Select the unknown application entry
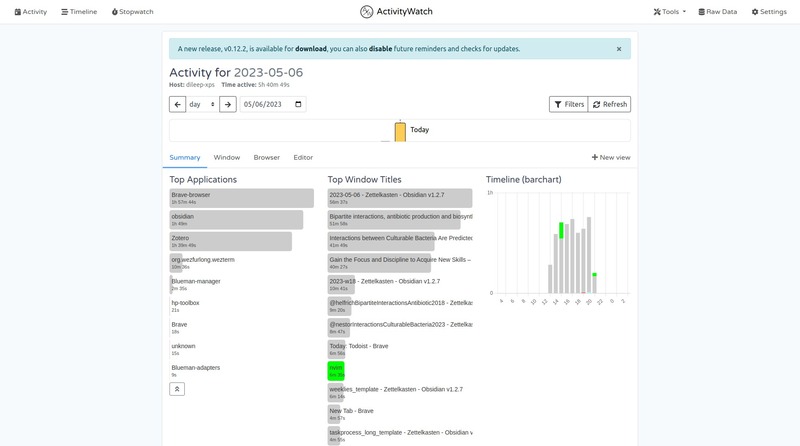 [x=183, y=350]
